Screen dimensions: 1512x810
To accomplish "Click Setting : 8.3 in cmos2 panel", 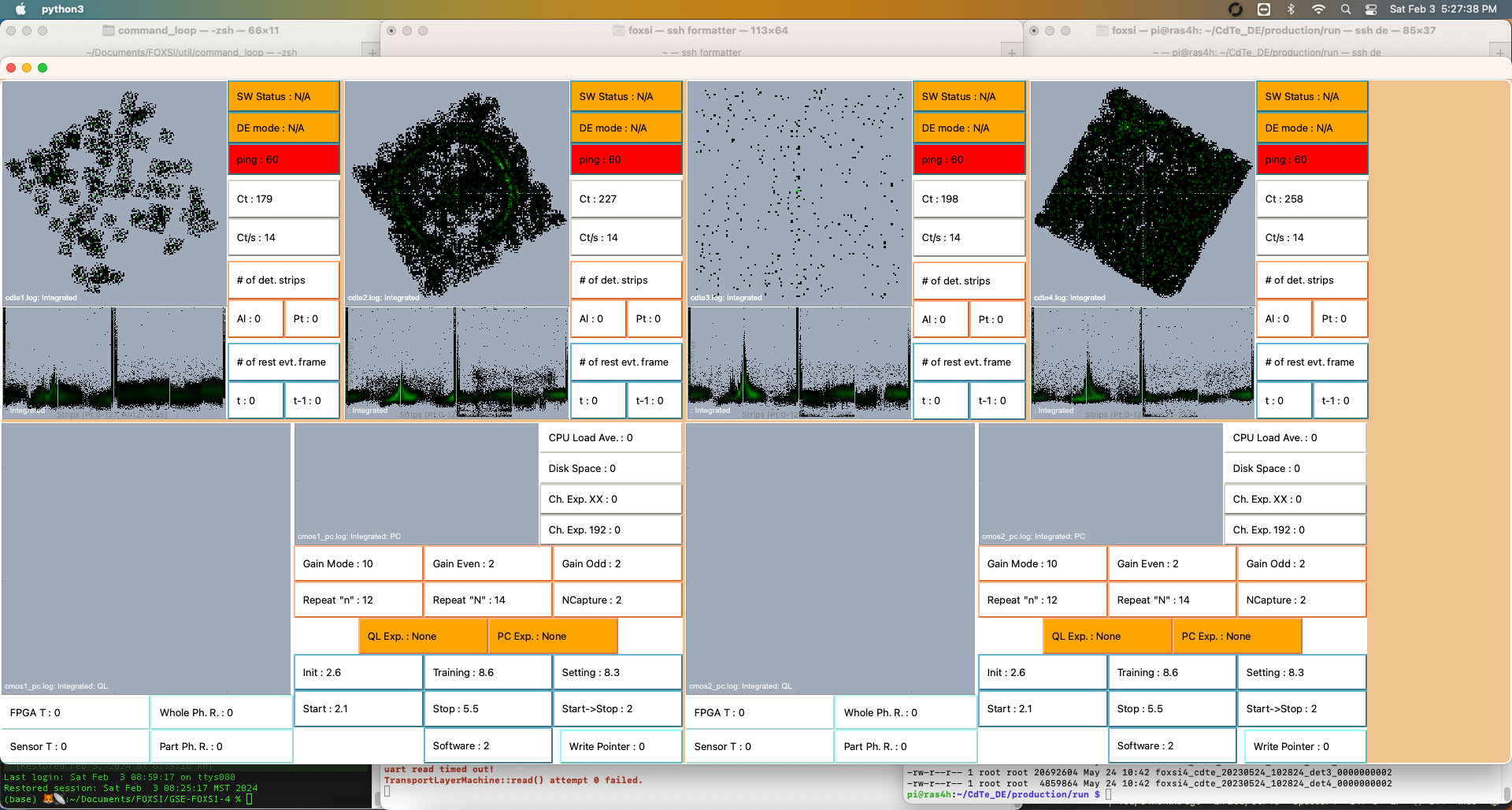I will click(1301, 672).
